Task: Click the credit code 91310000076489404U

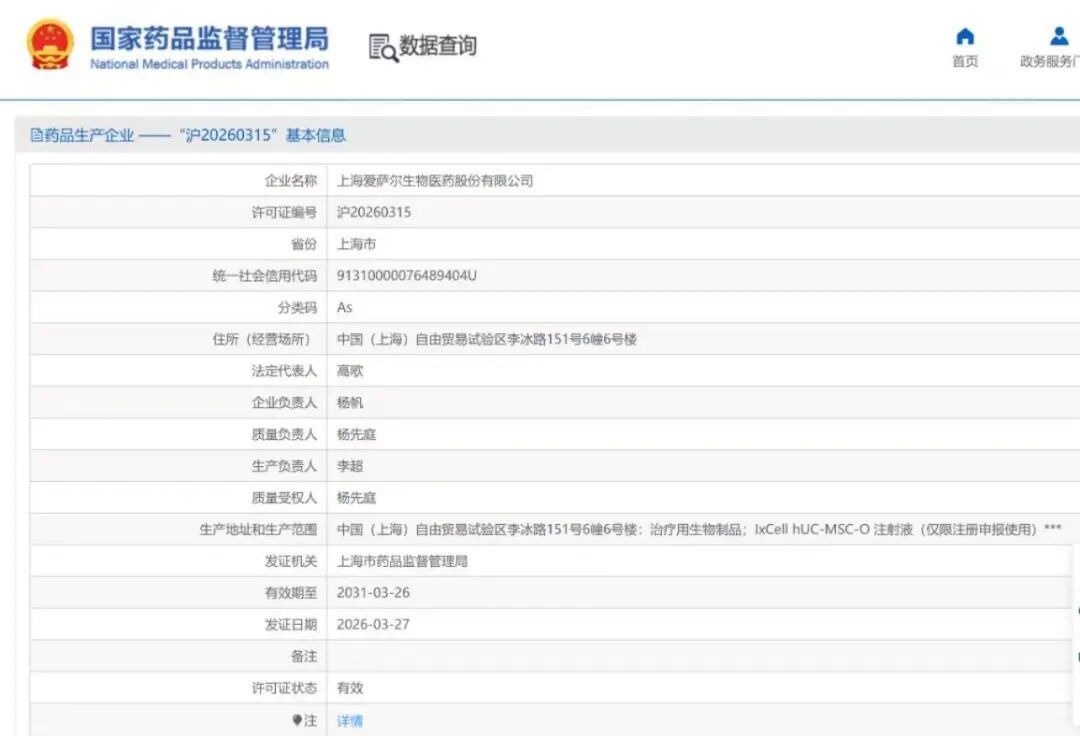Action: click(407, 276)
